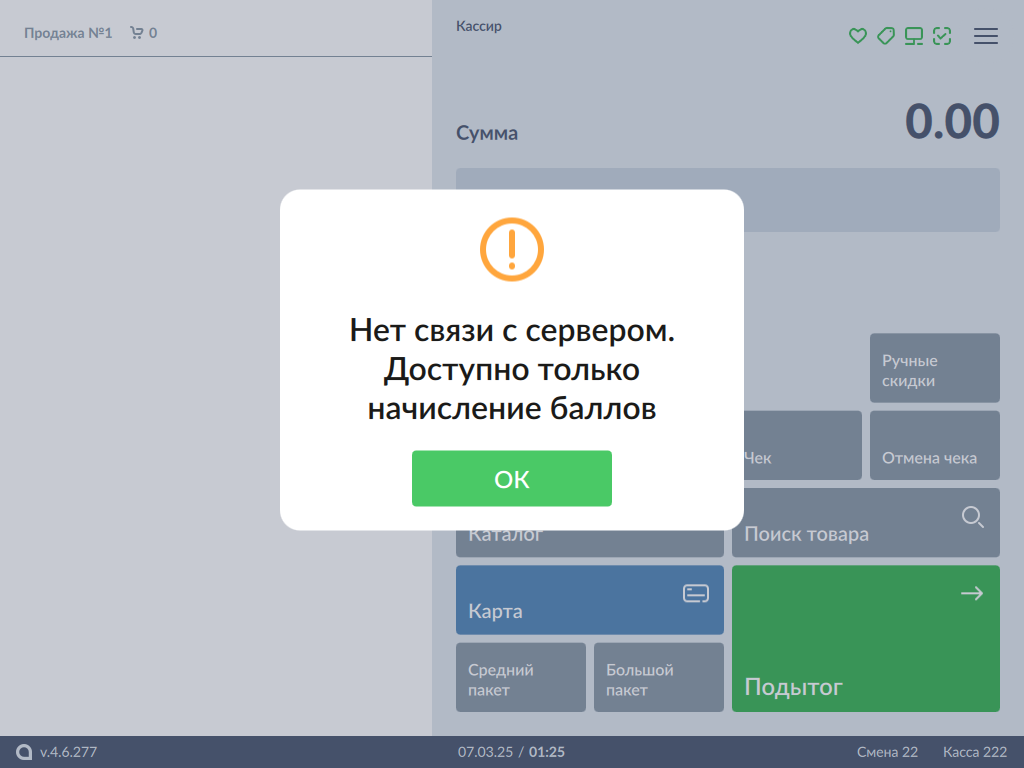Click the arrow icon on Подытог button
The image size is (1024, 768).
[971, 594]
